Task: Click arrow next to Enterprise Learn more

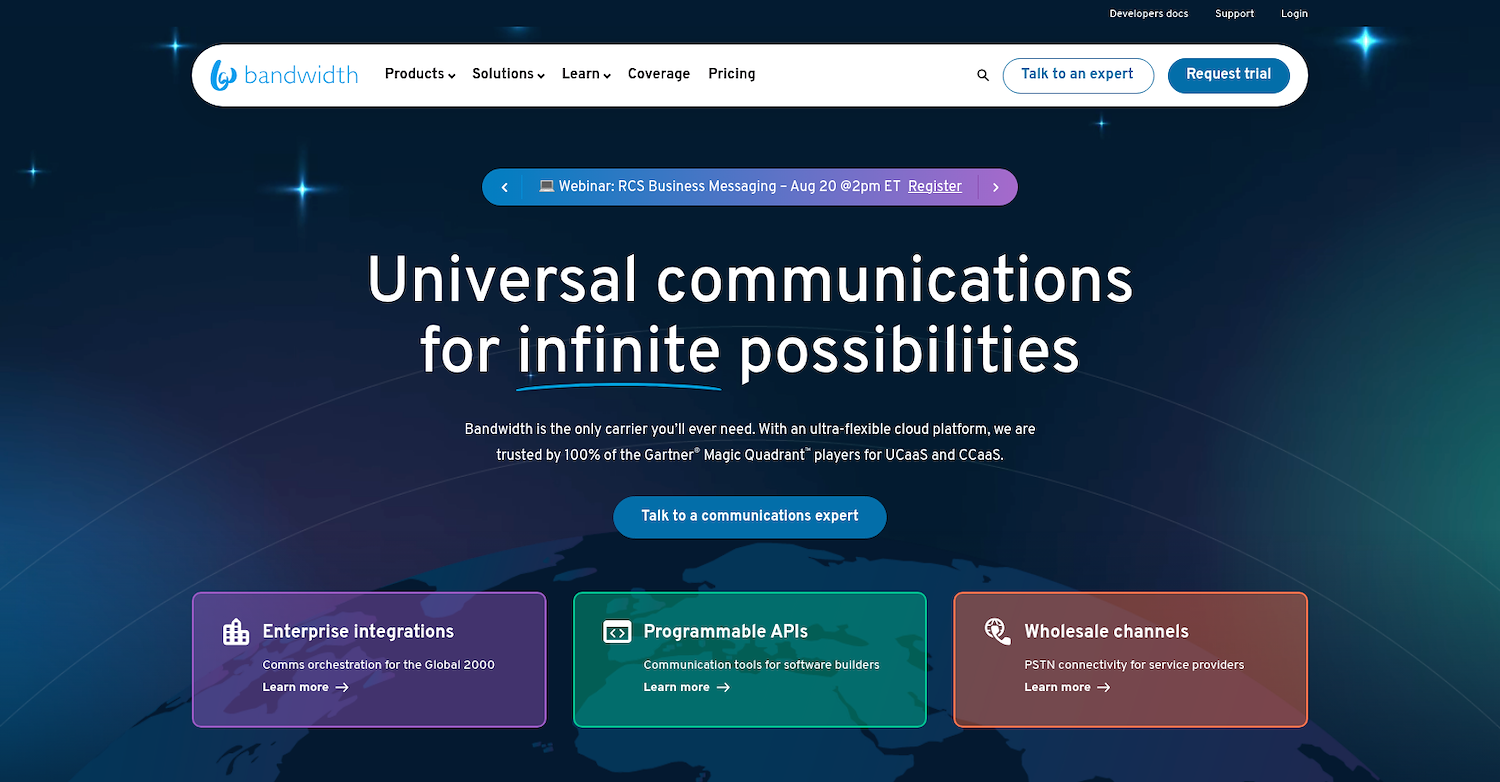Action: point(342,688)
